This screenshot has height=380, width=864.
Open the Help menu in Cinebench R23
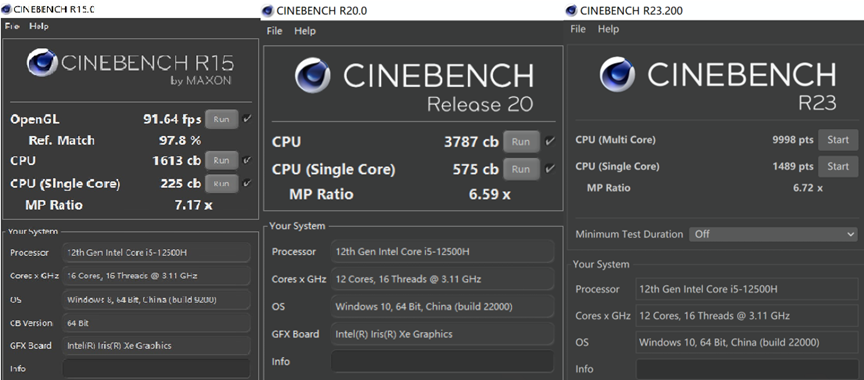[x=608, y=29]
